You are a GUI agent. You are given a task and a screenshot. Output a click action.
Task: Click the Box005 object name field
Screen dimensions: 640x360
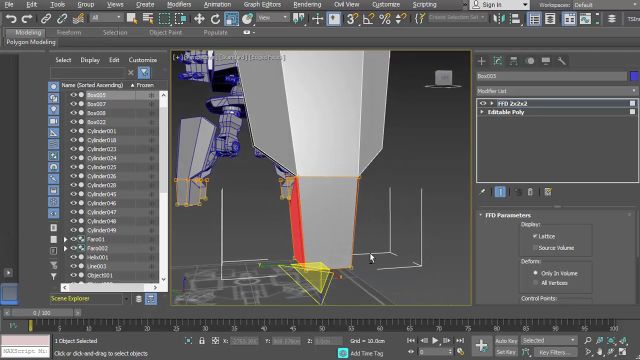(552, 76)
